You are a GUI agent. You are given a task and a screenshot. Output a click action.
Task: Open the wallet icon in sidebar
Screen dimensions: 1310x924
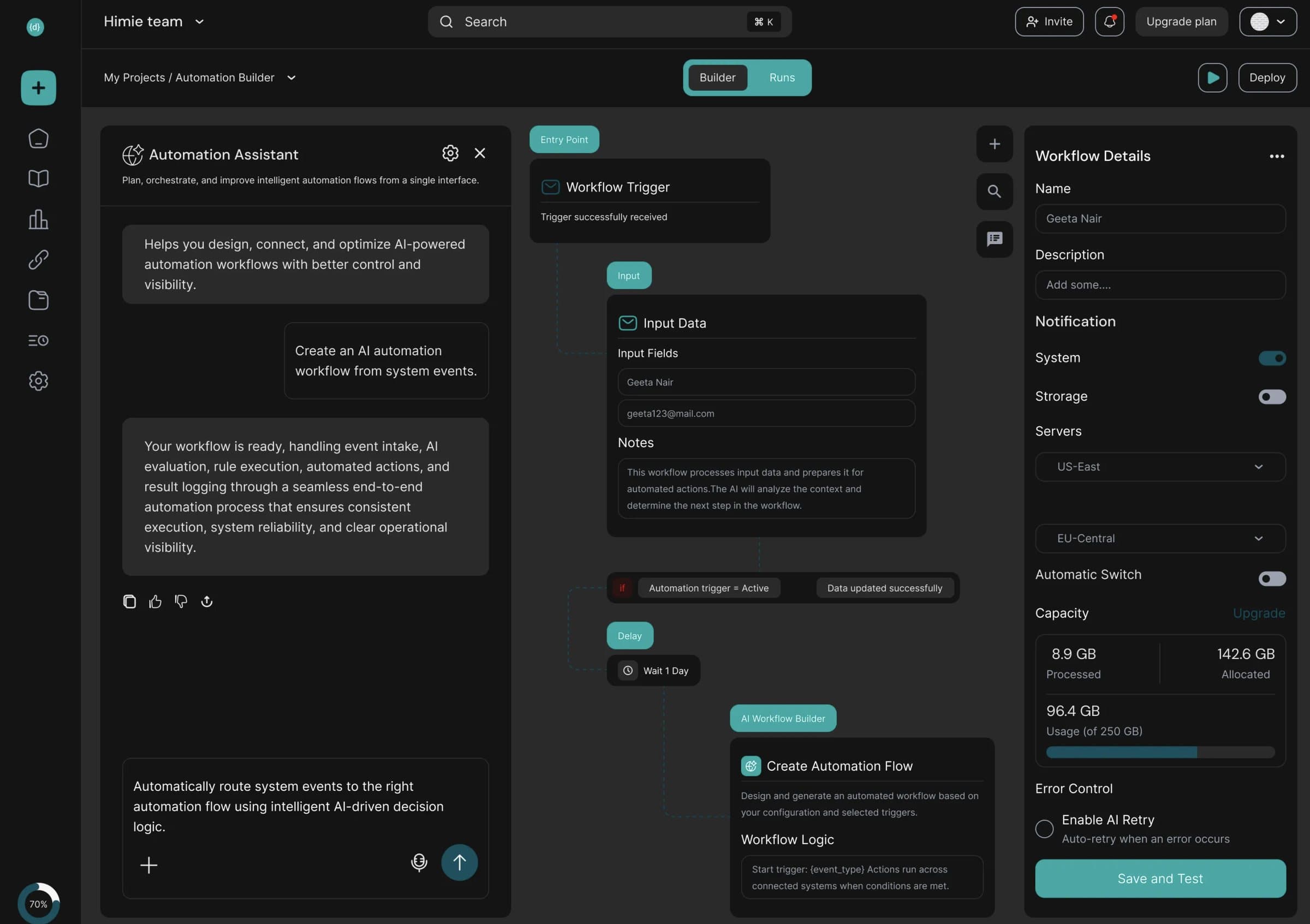pyautogui.click(x=38, y=300)
